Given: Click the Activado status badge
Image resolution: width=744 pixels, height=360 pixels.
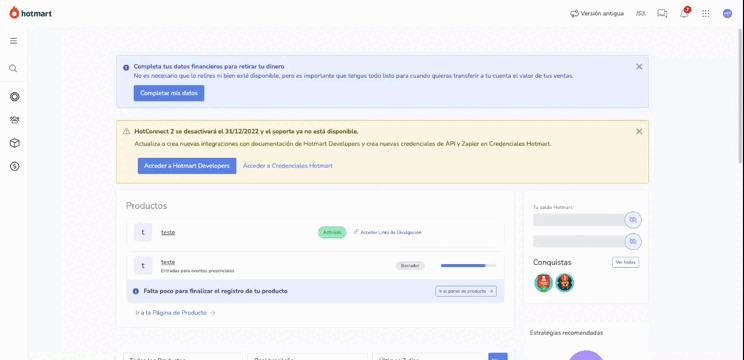Looking at the screenshot, I should pos(332,232).
